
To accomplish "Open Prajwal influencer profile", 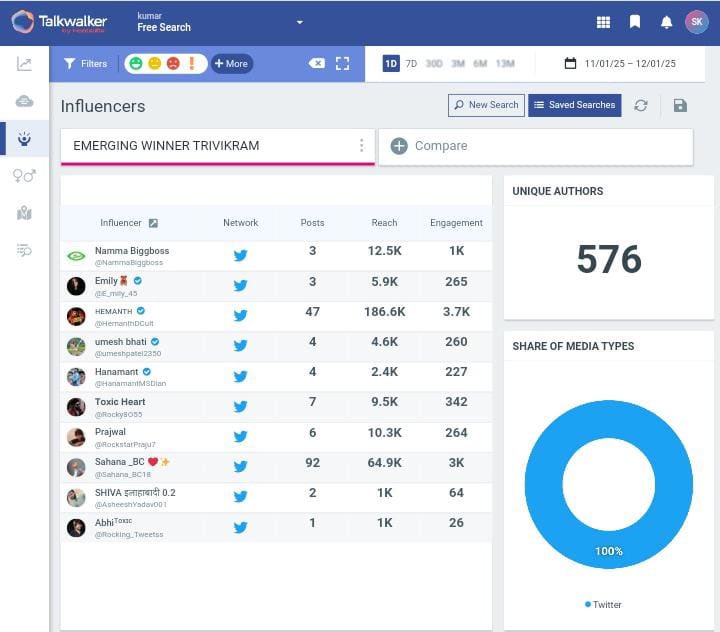I will point(110,432).
